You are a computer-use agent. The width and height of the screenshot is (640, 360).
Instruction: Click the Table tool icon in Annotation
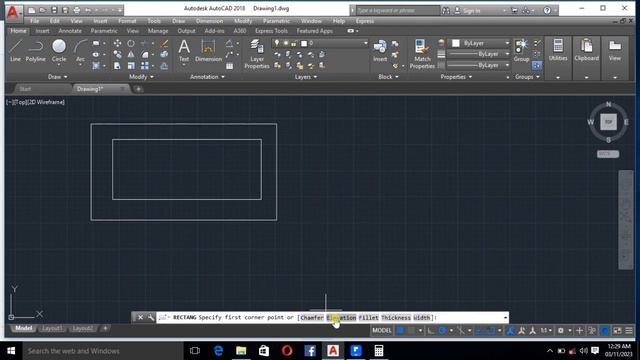tap(229, 66)
